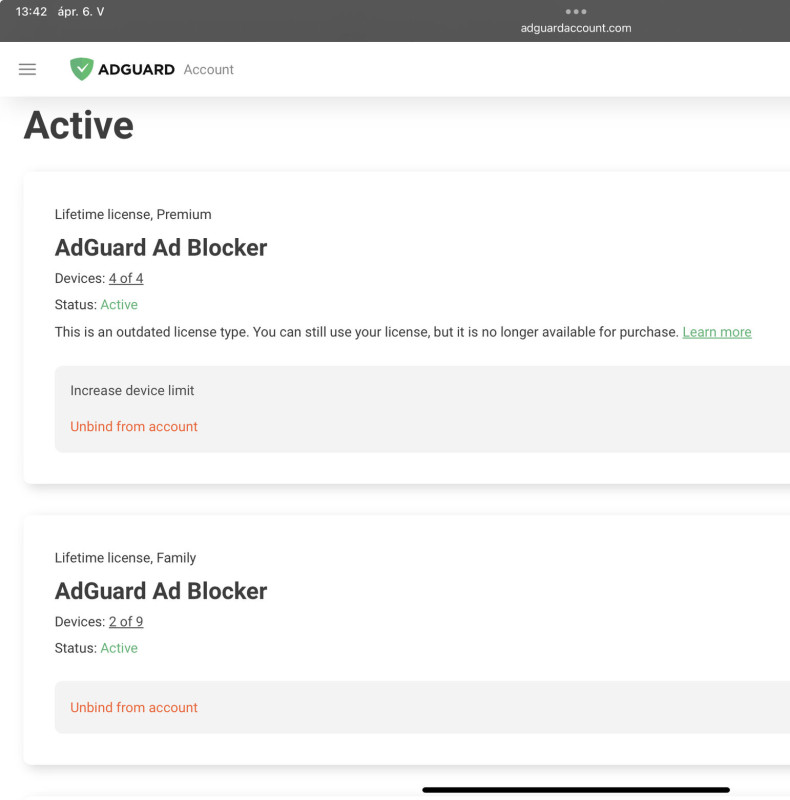Click the "Lifetime license, Premium" label
The width and height of the screenshot is (790, 800).
(x=133, y=214)
